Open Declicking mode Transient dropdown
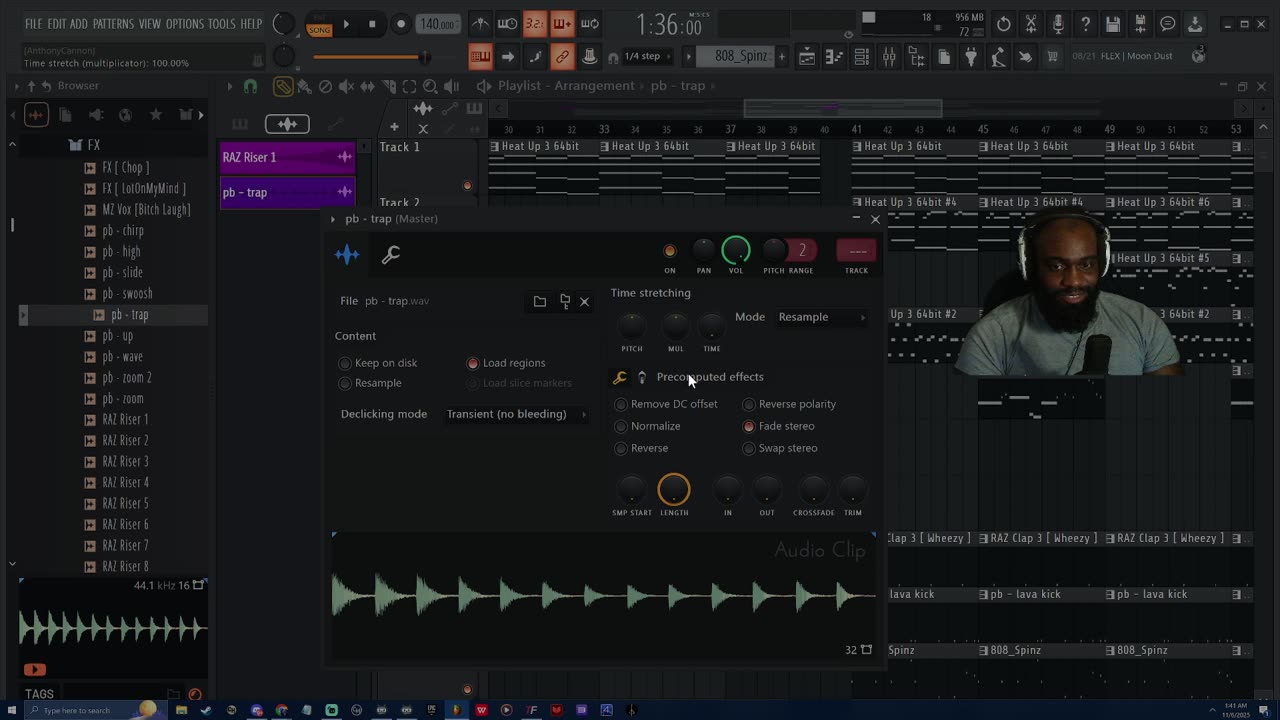The height and width of the screenshot is (720, 1280). coord(516,414)
